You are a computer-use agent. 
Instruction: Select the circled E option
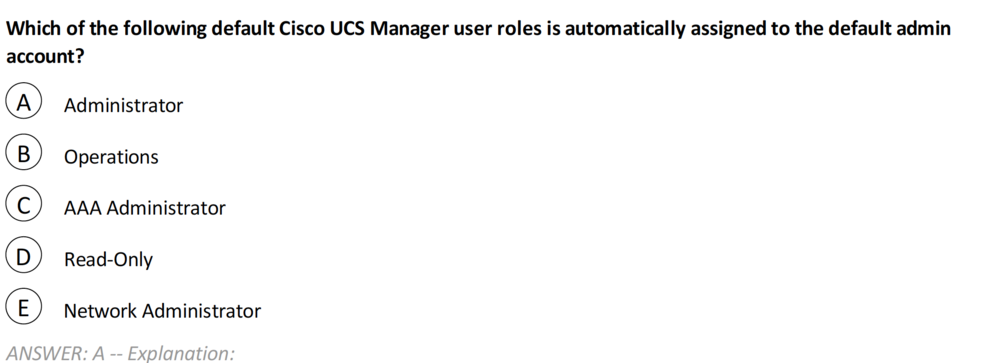tap(24, 309)
